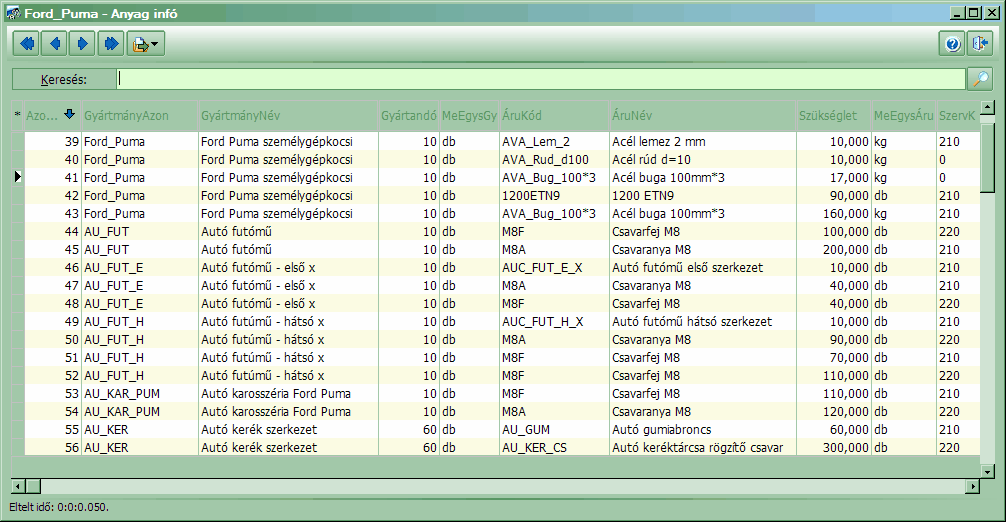Close the Anyag infó window
The height and width of the screenshot is (522, 1006).
[x=991, y=13]
